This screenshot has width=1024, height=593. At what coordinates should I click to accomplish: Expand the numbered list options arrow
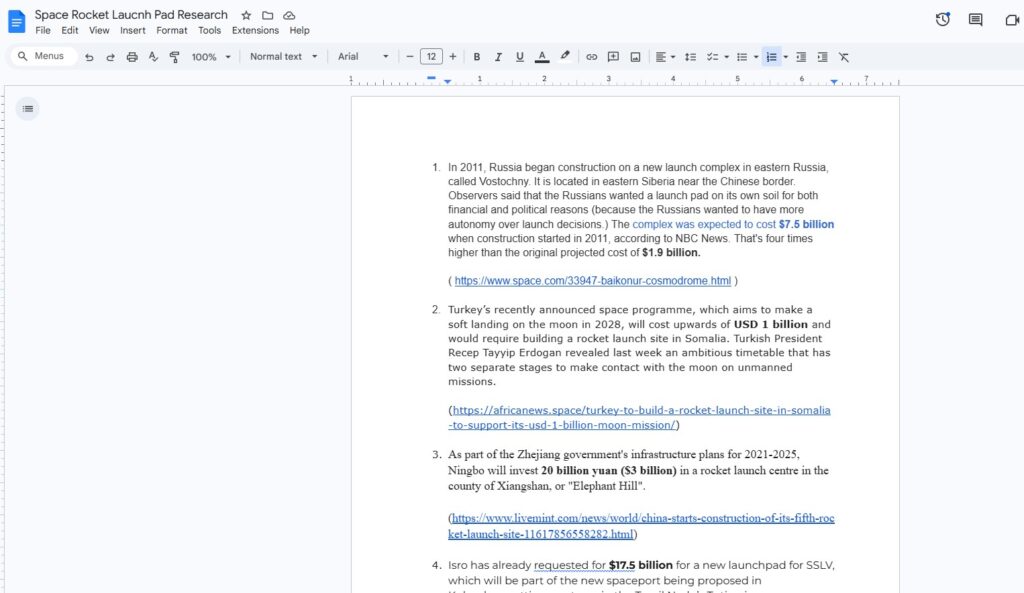click(786, 57)
